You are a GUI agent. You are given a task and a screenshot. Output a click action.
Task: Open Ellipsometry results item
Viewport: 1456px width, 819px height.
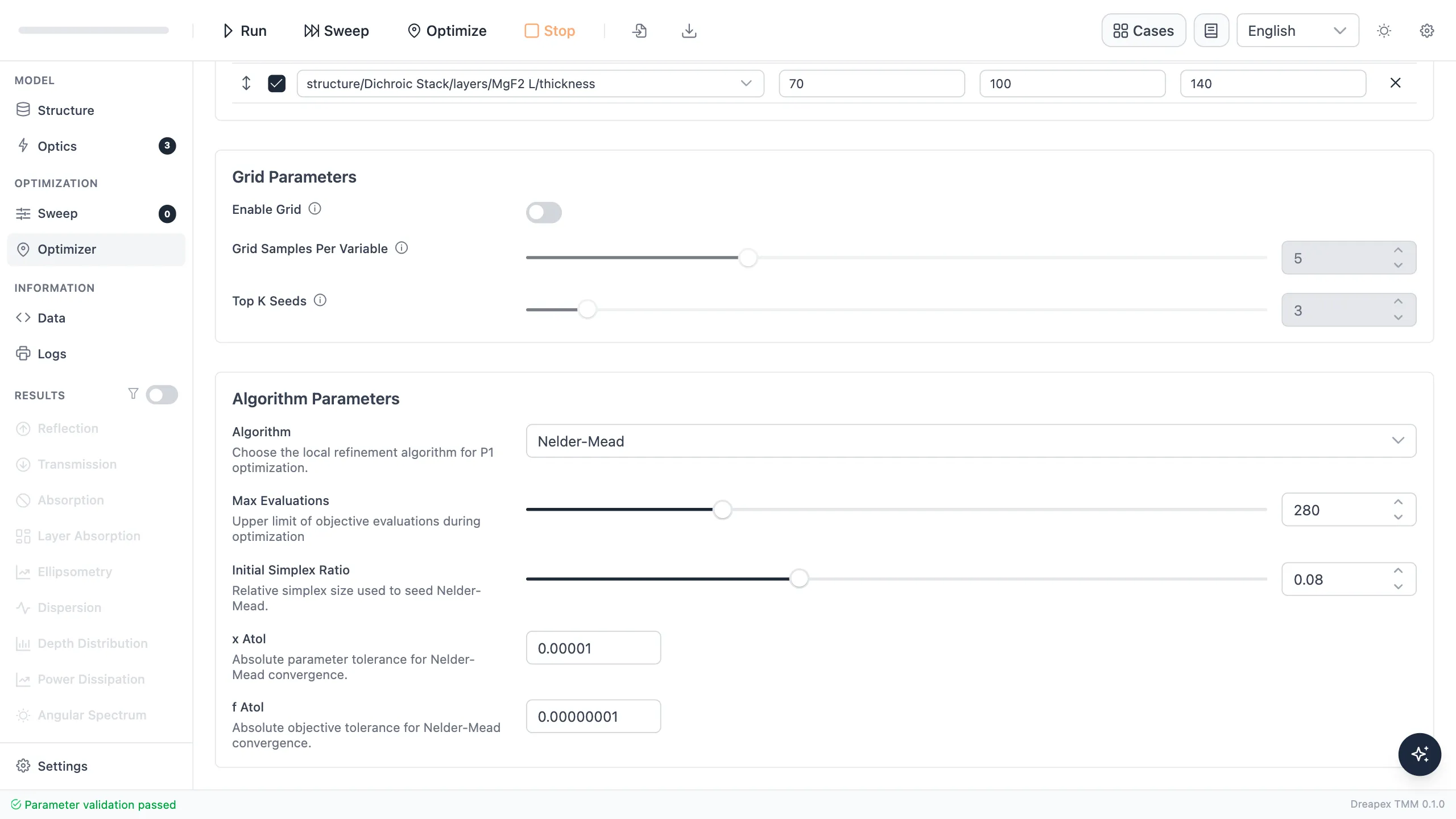pyautogui.click(x=96, y=572)
